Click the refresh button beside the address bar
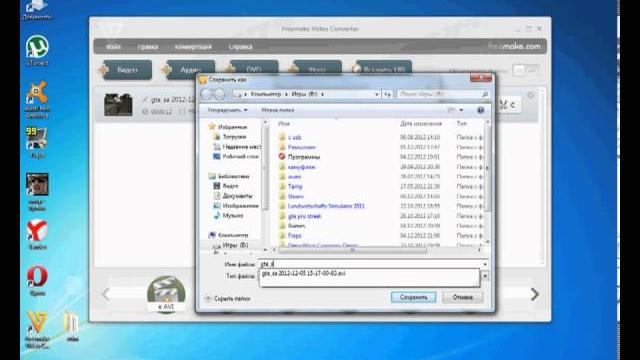Screen dimensions: 640x360 pos(387,94)
